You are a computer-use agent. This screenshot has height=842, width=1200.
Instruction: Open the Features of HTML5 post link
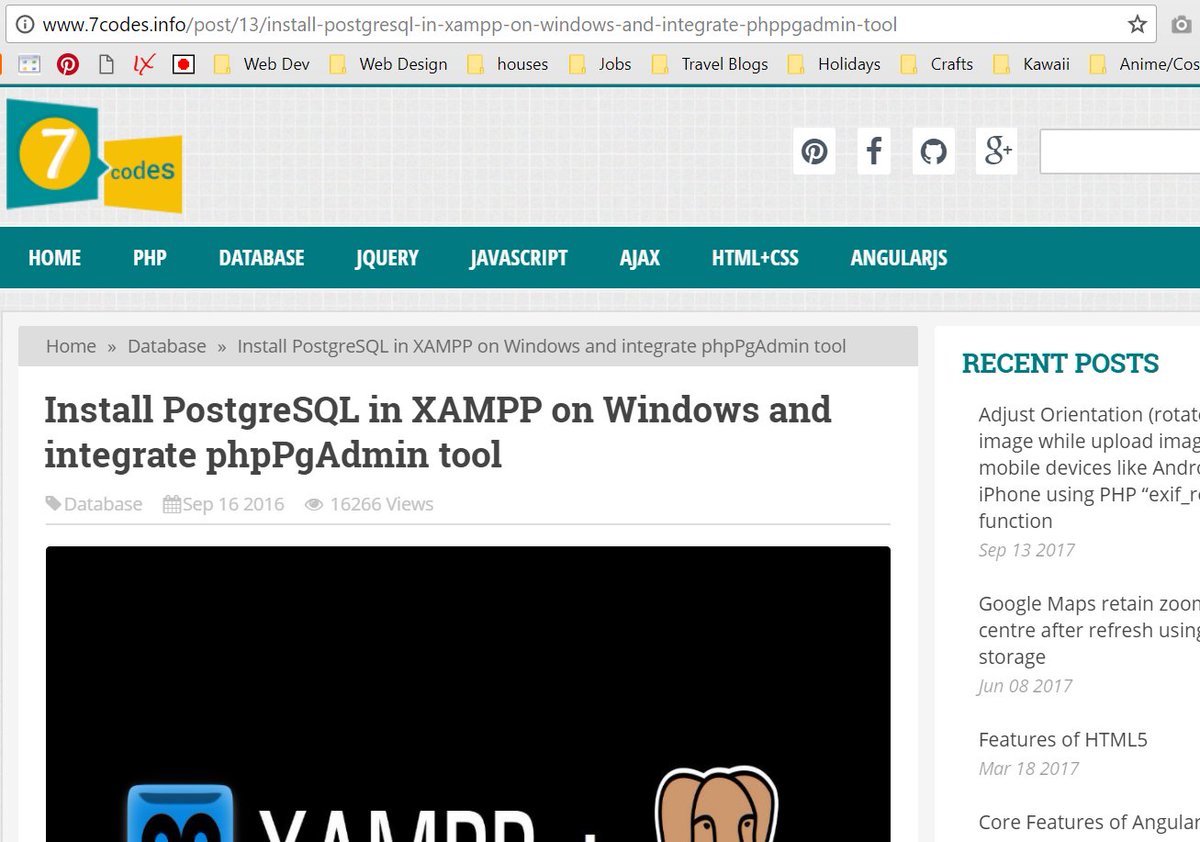(x=1063, y=740)
